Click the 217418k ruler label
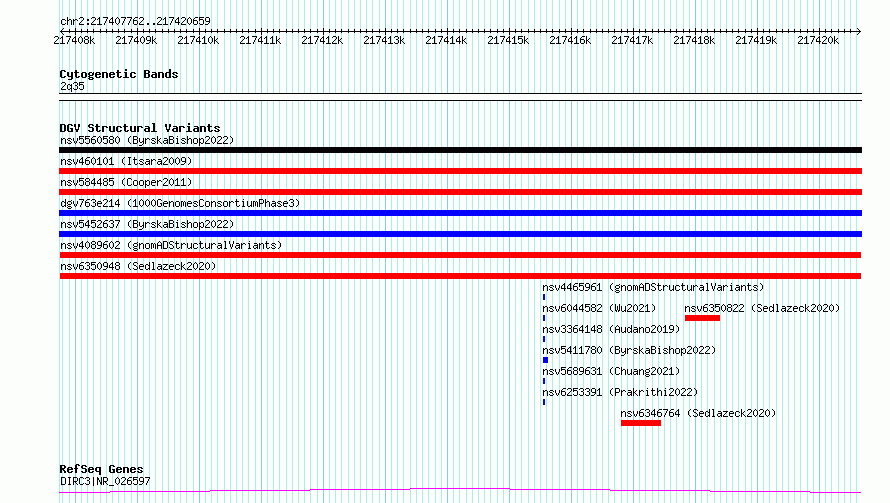This screenshot has width=890, height=503. [694, 40]
